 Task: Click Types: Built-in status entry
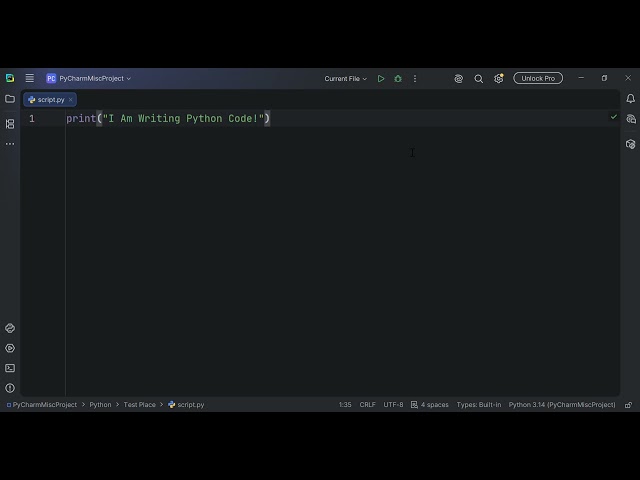(479, 404)
